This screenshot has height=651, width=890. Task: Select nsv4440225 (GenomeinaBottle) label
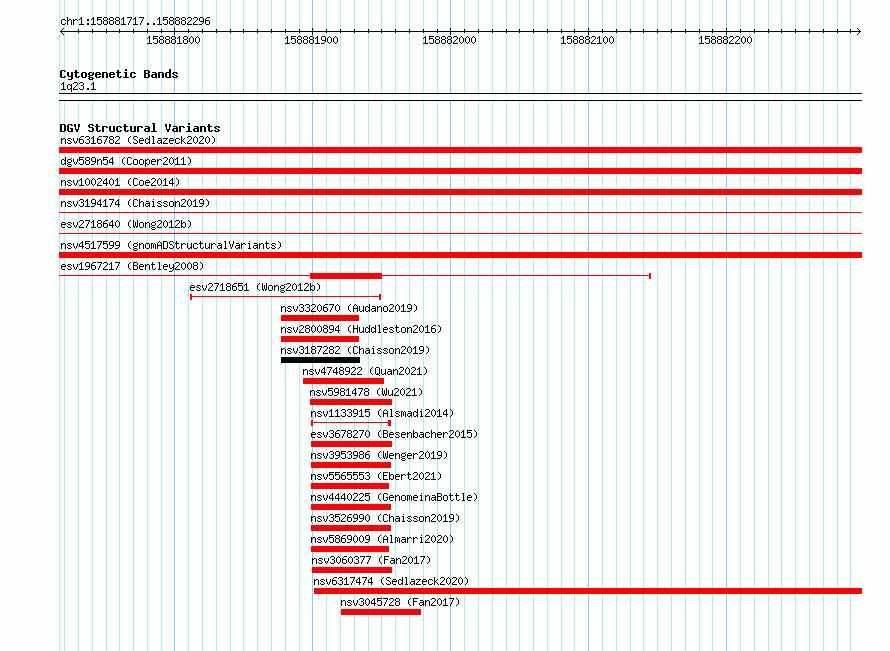click(394, 497)
